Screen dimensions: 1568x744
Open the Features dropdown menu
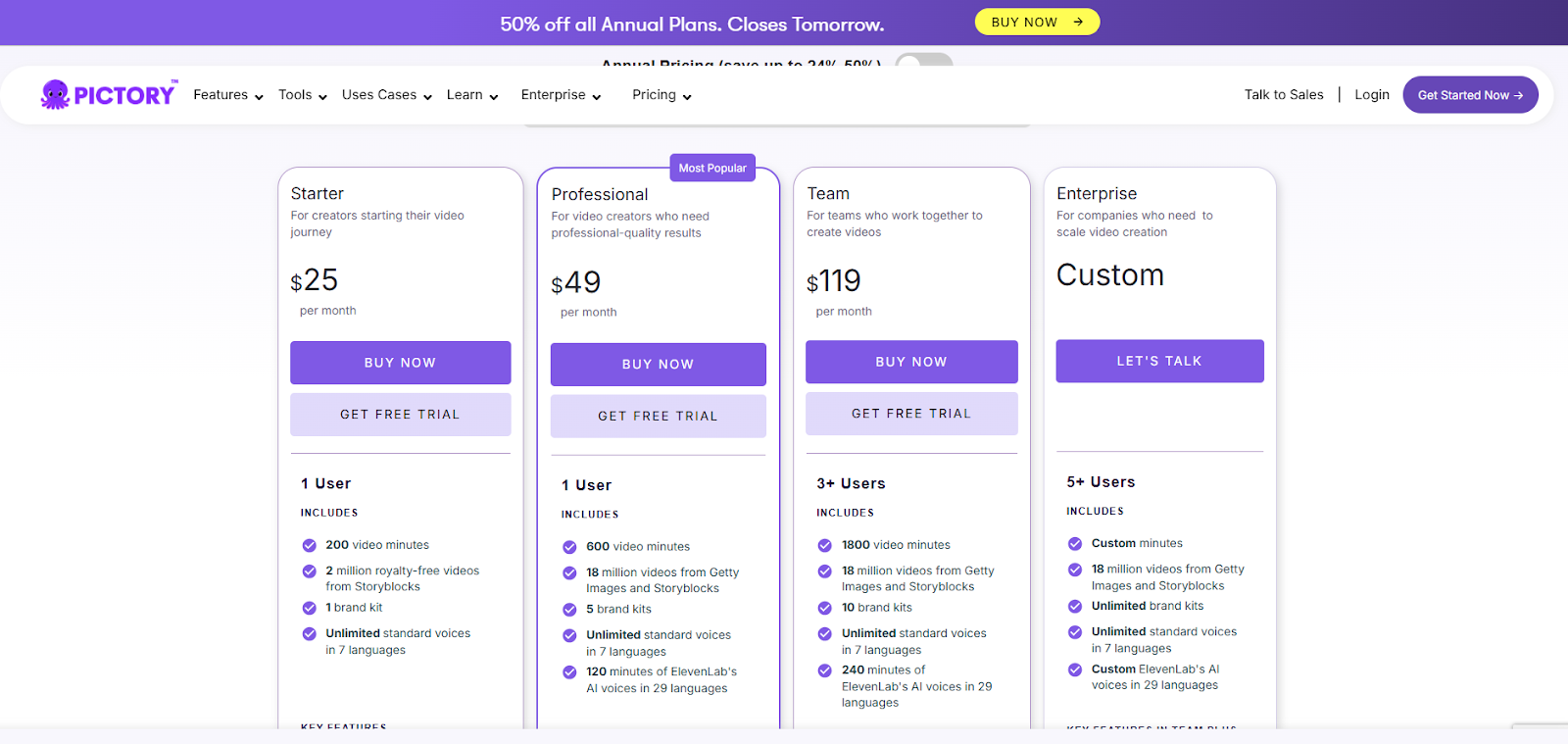click(228, 95)
